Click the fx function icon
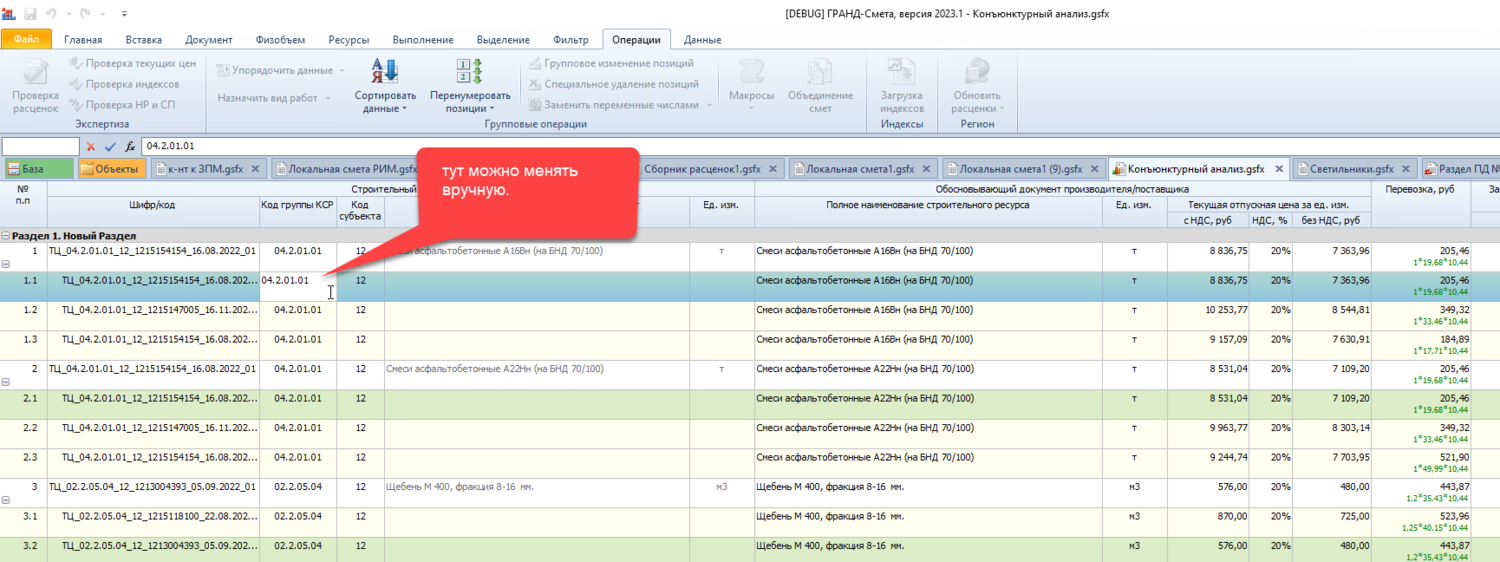 point(129,147)
